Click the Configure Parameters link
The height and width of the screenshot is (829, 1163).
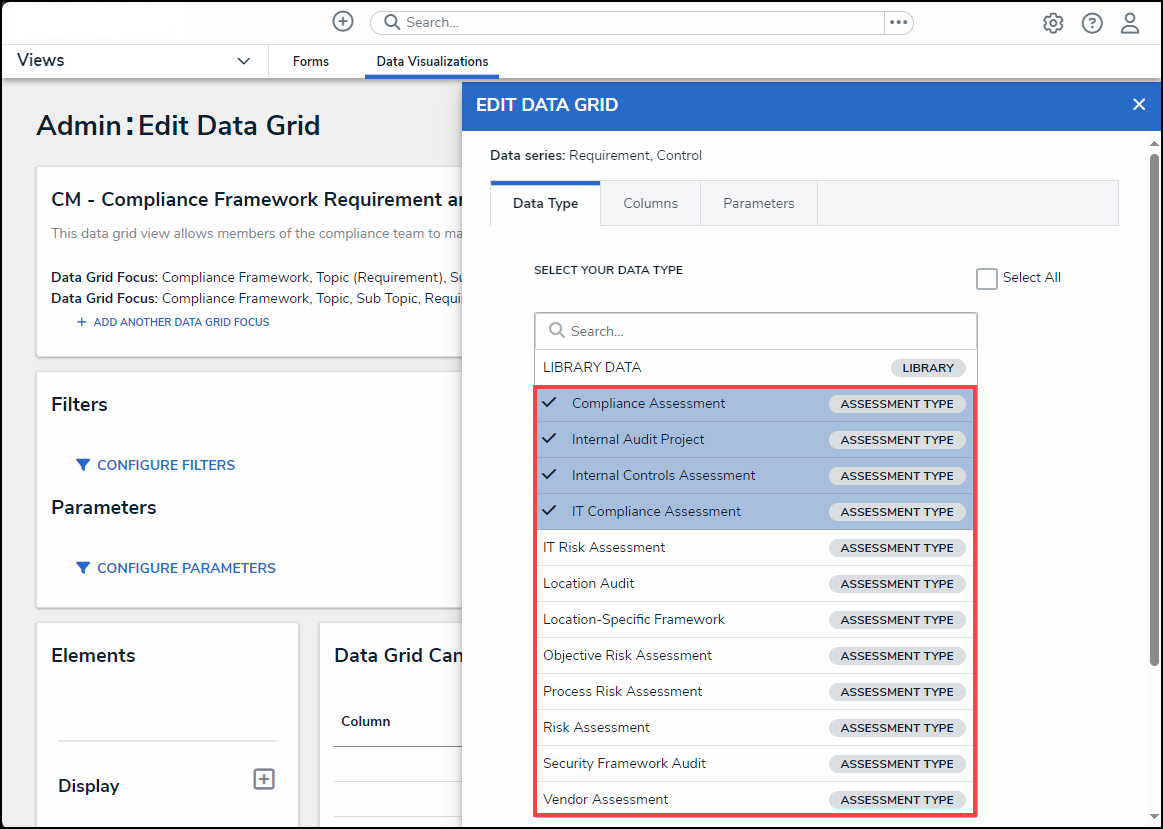(x=186, y=568)
